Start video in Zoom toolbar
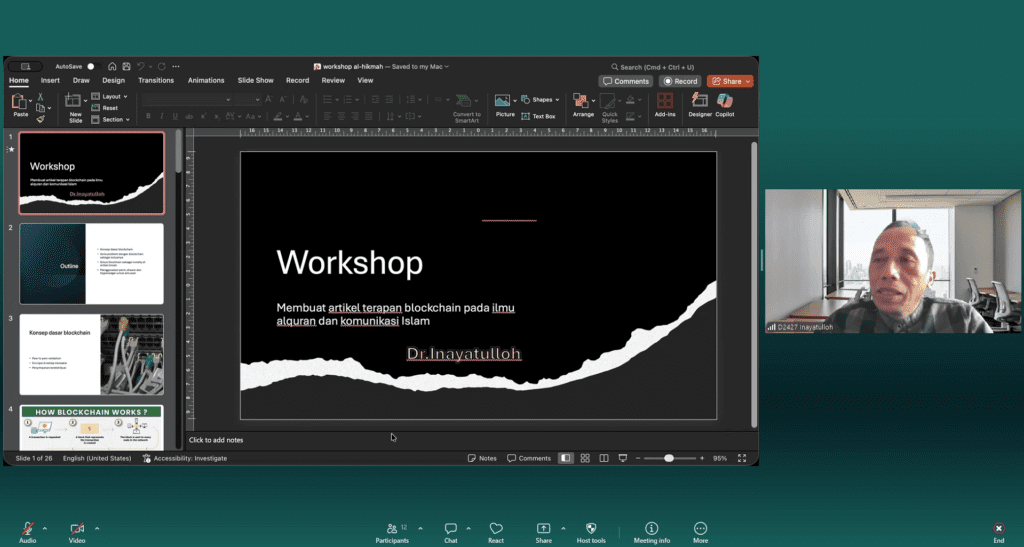This screenshot has height=547, width=1024. (77, 531)
